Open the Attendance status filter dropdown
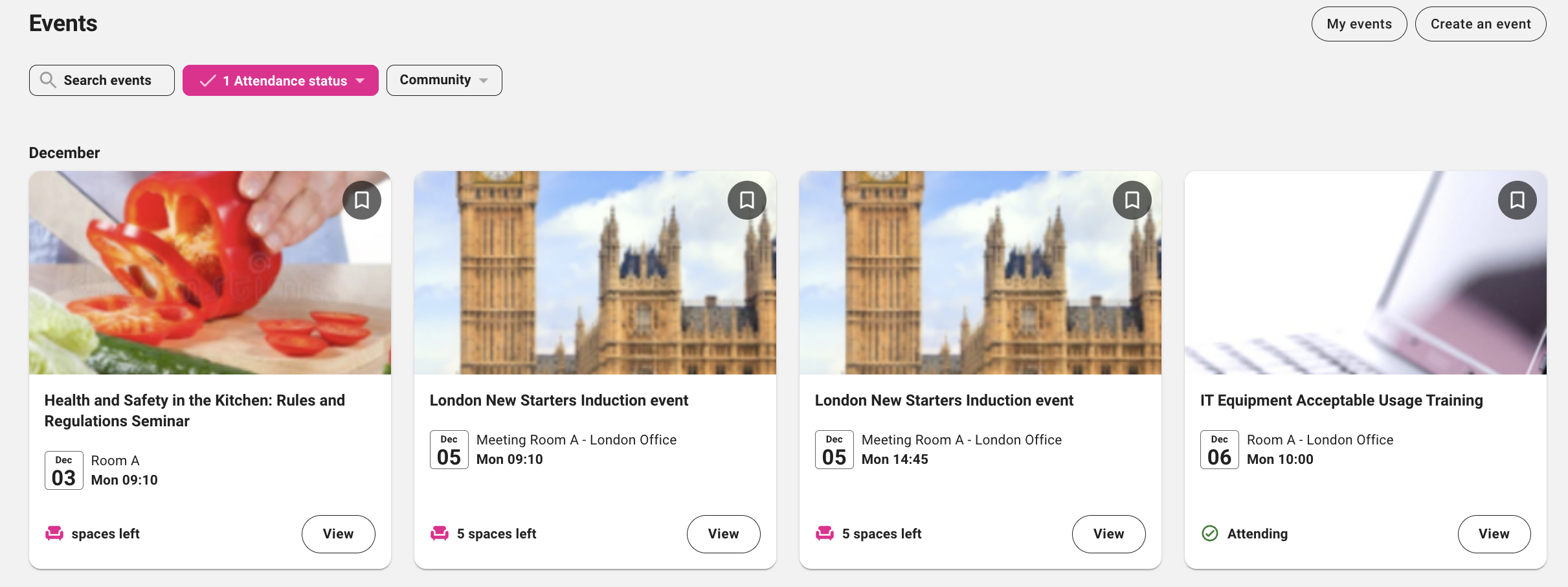Image resolution: width=1568 pixels, height=587 pixels. click(281, 80)
